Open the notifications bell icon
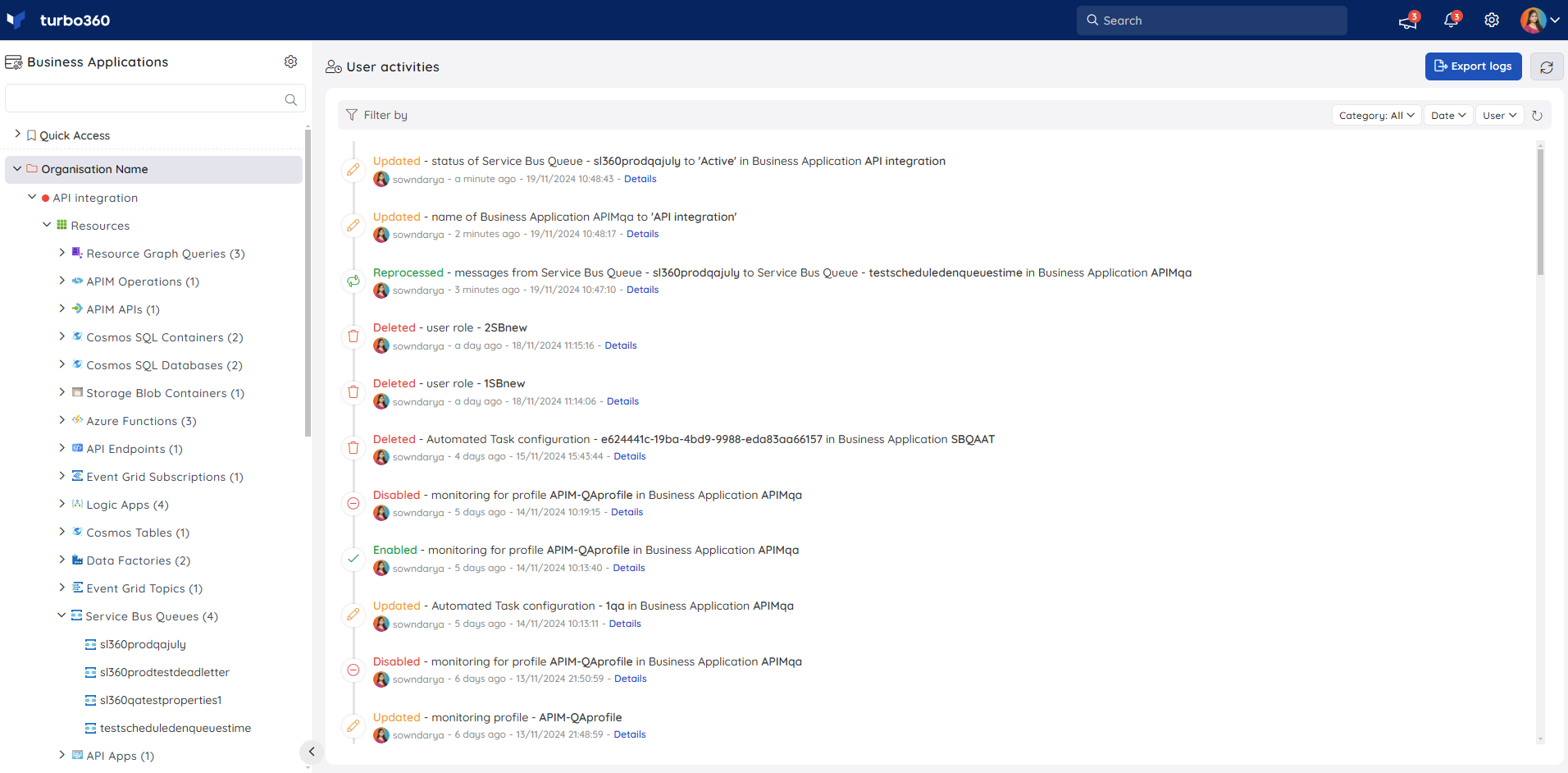This screenshot has height=773, width=1568. [1451, 21]
